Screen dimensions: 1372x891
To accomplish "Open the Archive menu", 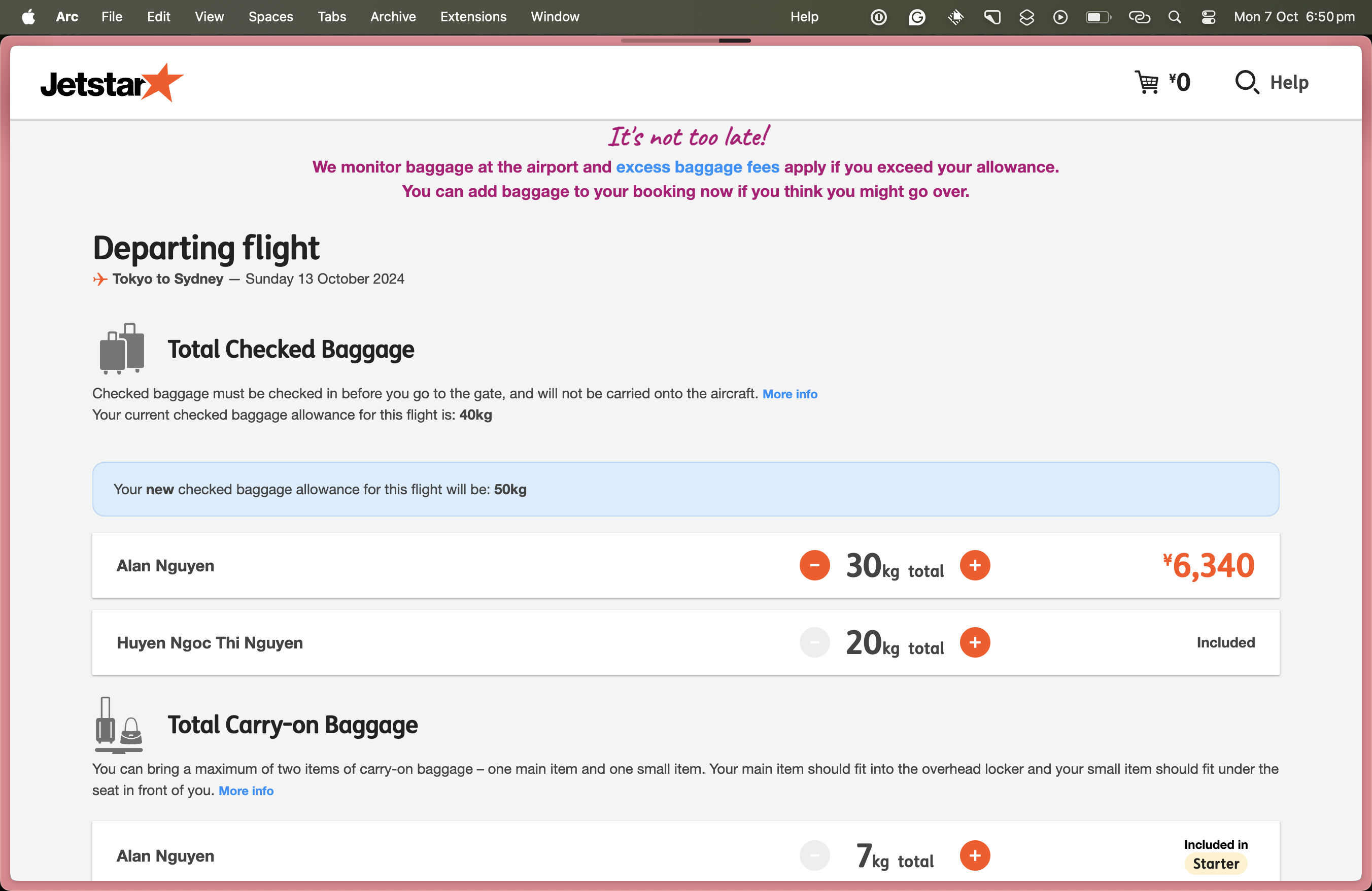I will [x=393, y=17].
